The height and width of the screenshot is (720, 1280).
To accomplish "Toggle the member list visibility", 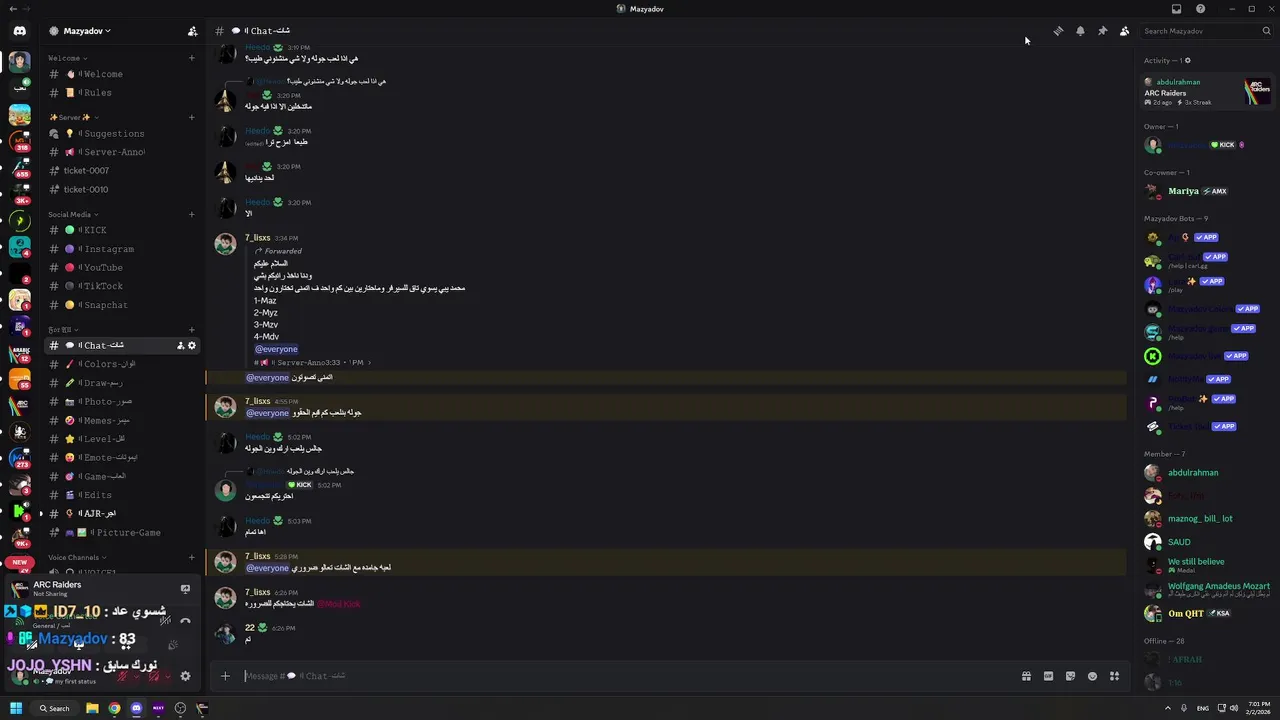I will point(1124,31).
